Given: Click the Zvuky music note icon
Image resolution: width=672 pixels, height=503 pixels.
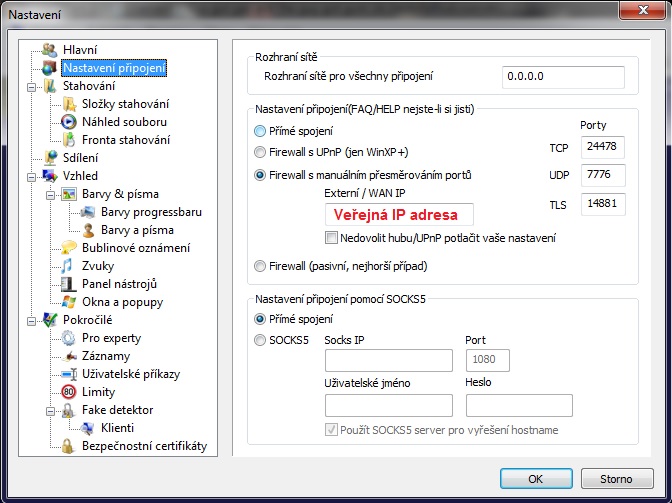Looking at the screenshot, I should tap(69, 266).
